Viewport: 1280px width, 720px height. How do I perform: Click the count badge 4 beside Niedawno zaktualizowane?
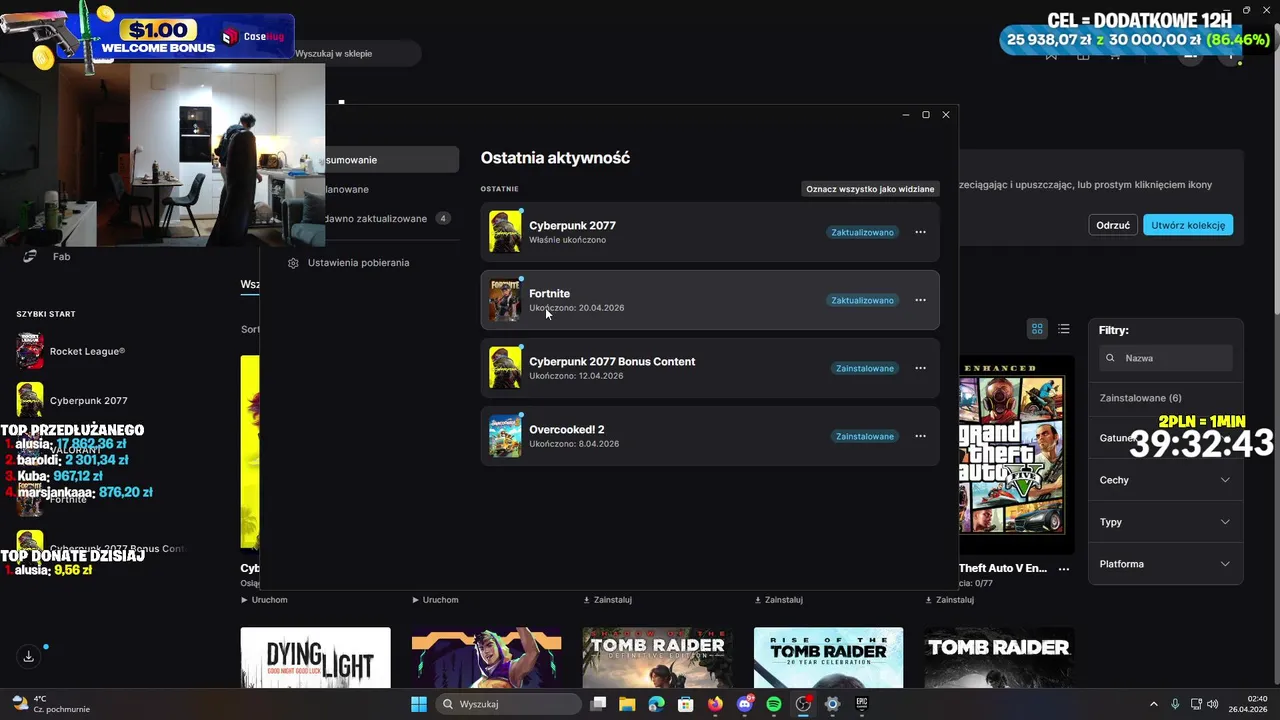(x=443, y=218)
